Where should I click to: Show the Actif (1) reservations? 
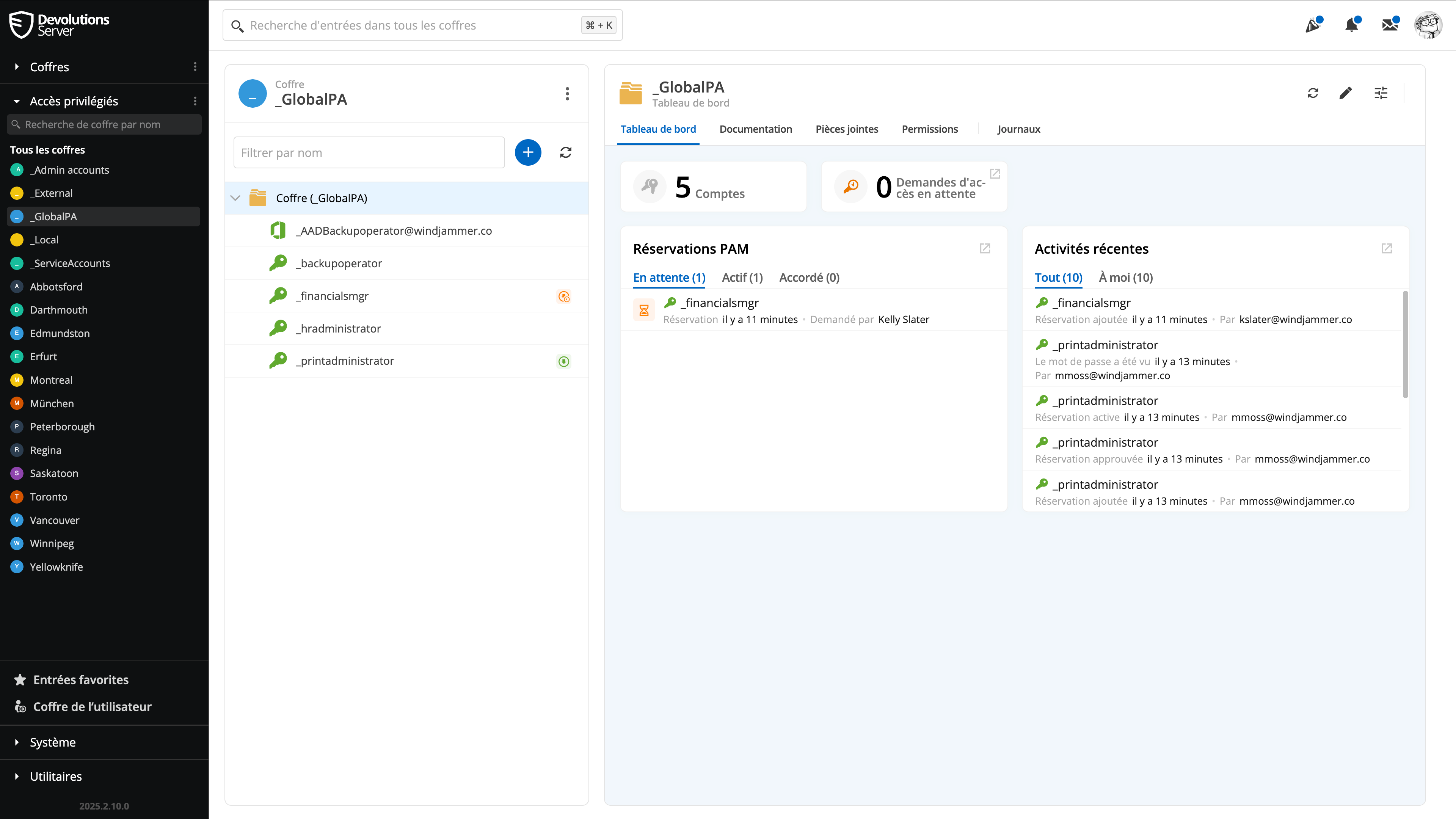[742, 278]
